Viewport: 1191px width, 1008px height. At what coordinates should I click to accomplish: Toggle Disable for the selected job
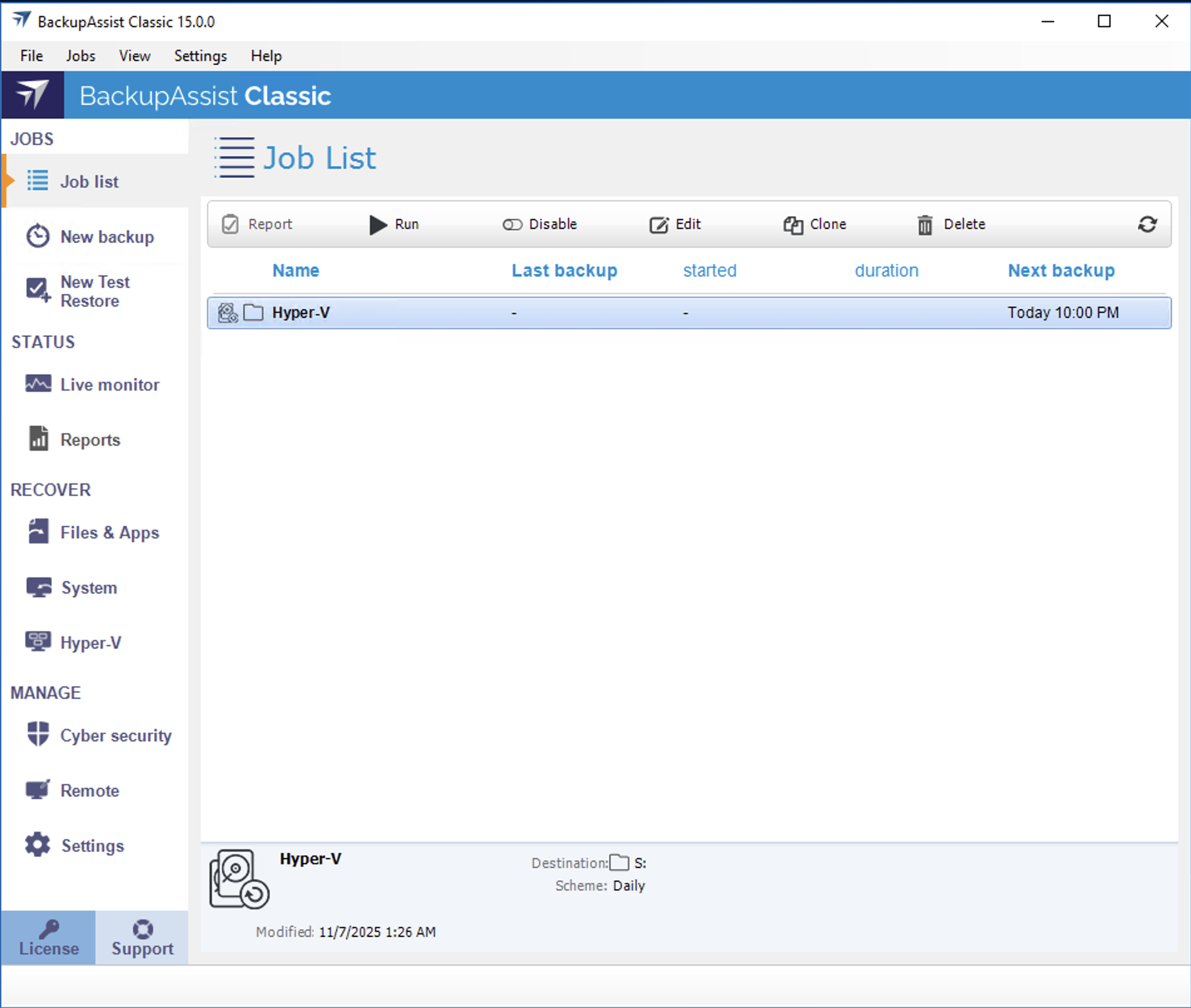(540, 224)
